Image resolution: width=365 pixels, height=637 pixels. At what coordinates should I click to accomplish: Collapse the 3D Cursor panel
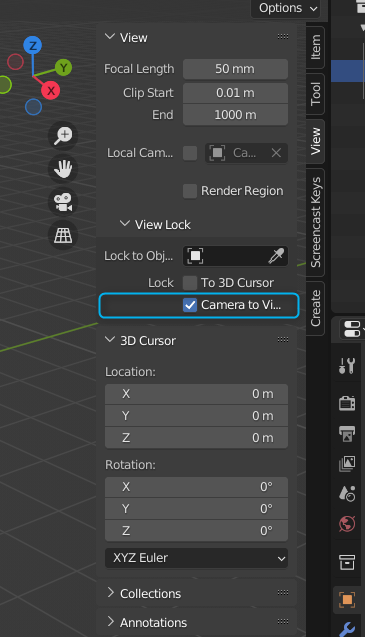pyautogui.click(x=110, y=340)
